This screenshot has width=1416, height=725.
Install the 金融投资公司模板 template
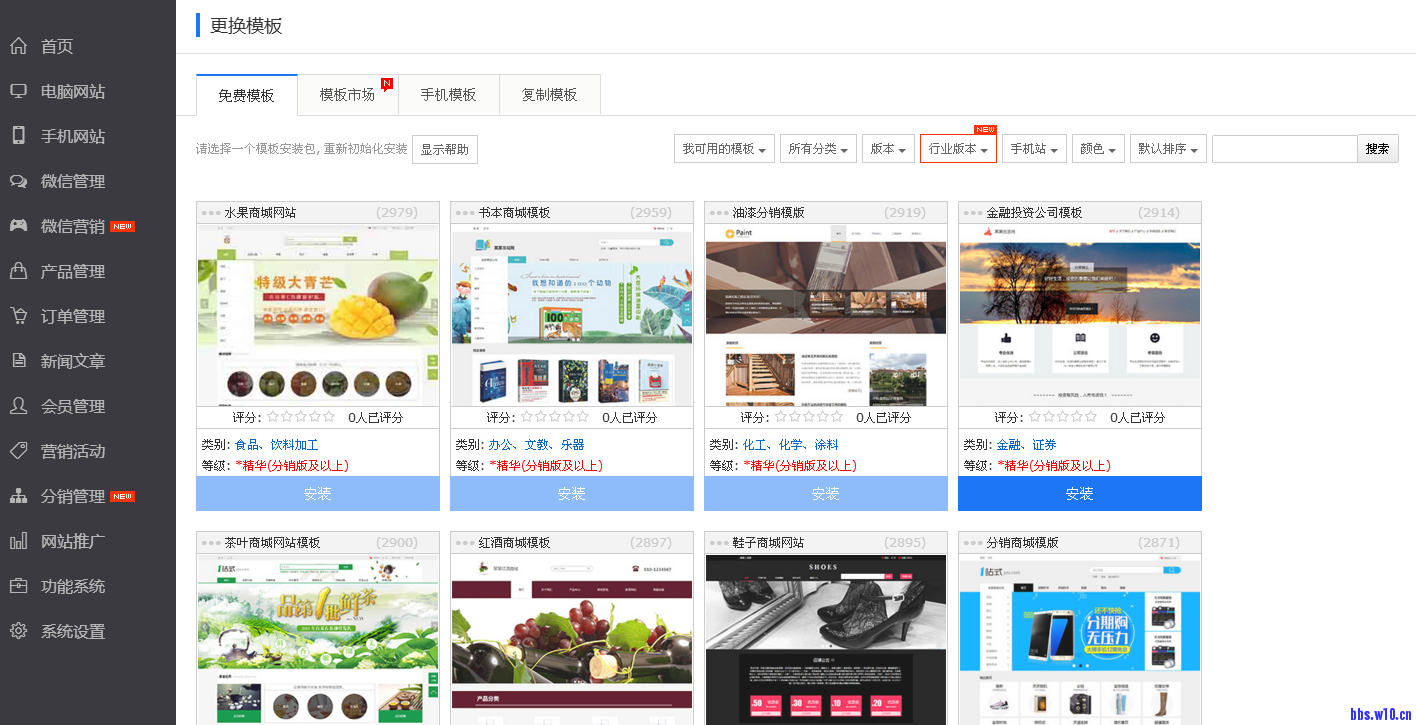coord(1079,494)
